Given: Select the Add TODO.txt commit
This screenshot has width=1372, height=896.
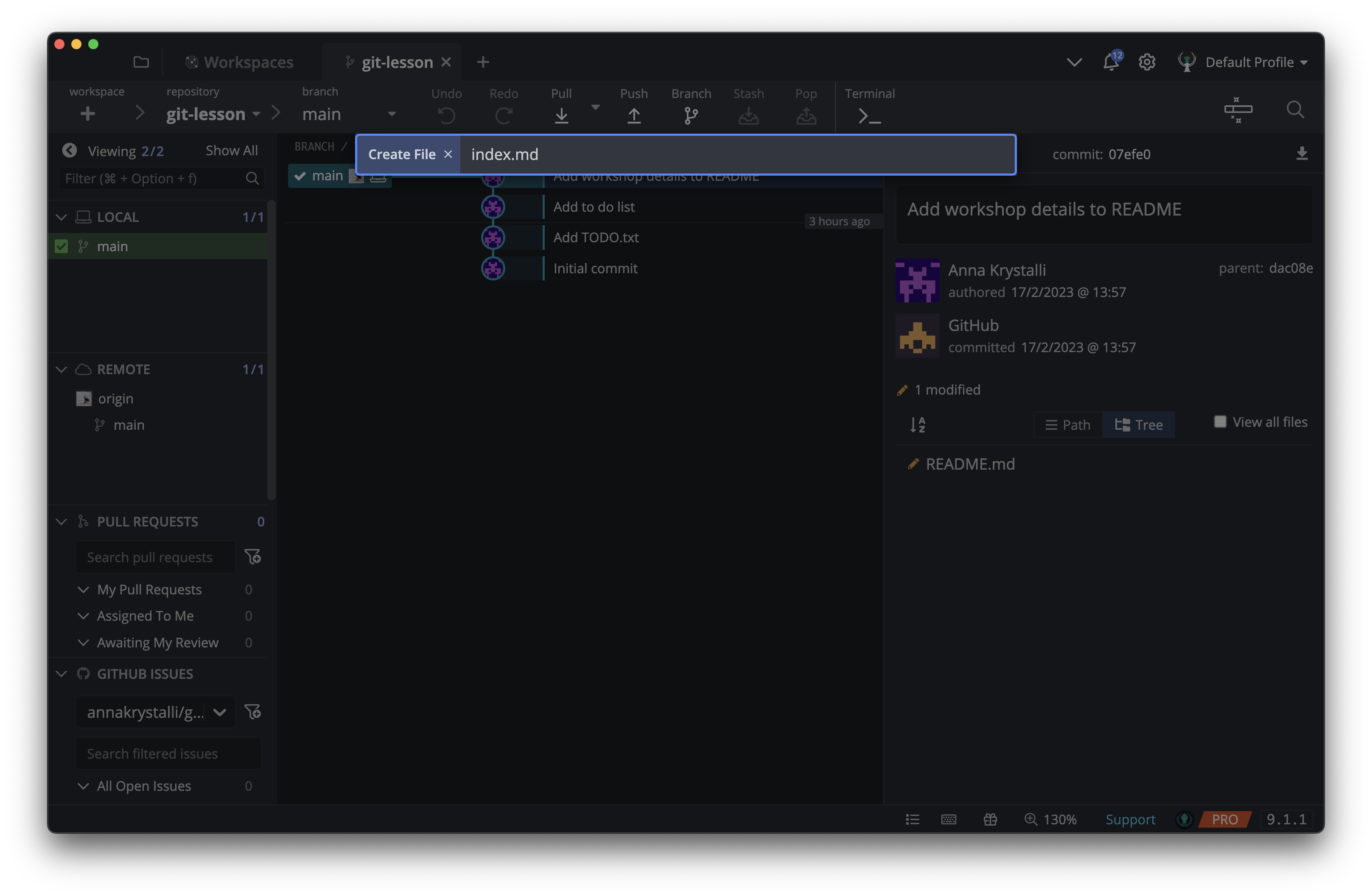Looking at the screenshot, I should 596,237.
